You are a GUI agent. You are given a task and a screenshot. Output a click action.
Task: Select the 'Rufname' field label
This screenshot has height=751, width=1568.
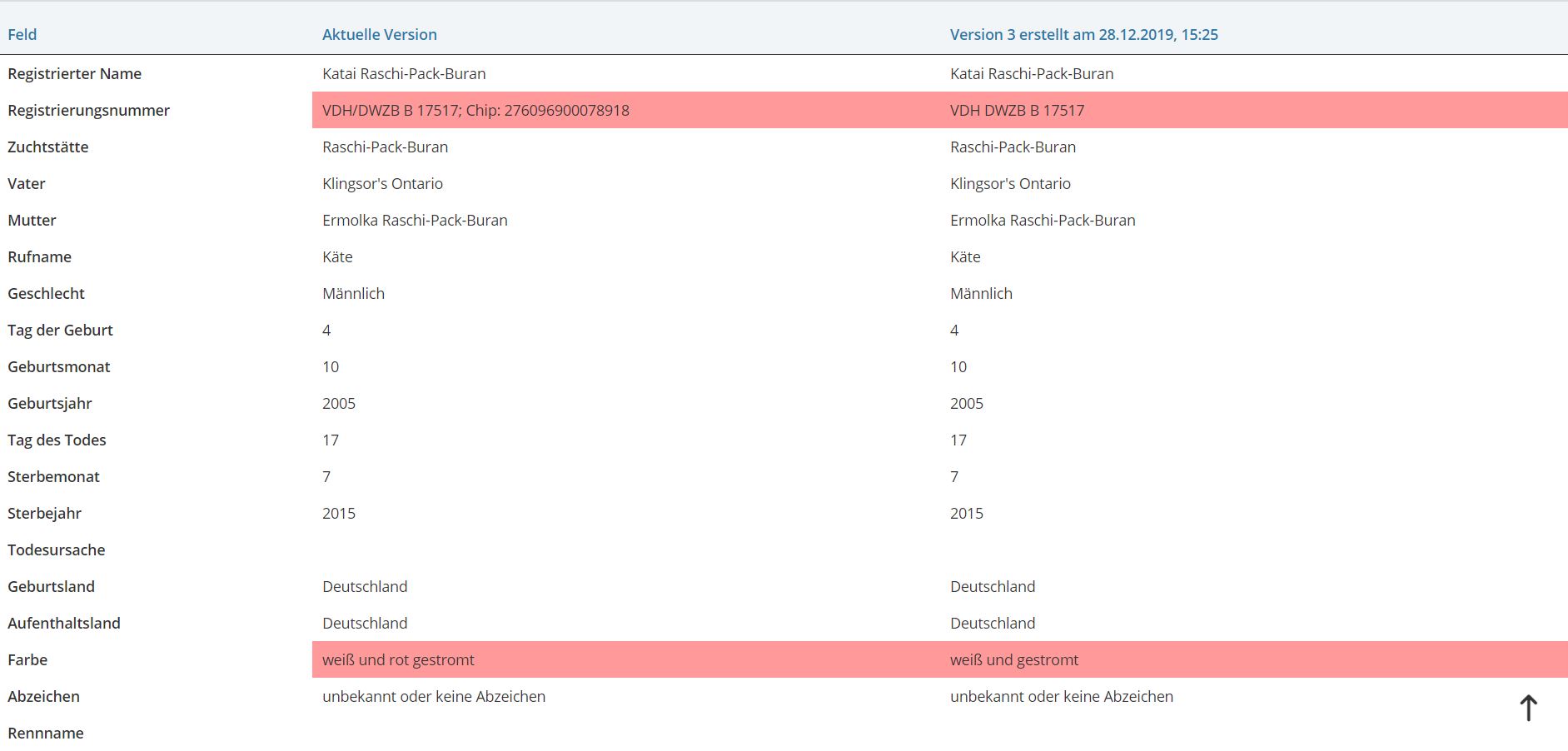(40, 256)
